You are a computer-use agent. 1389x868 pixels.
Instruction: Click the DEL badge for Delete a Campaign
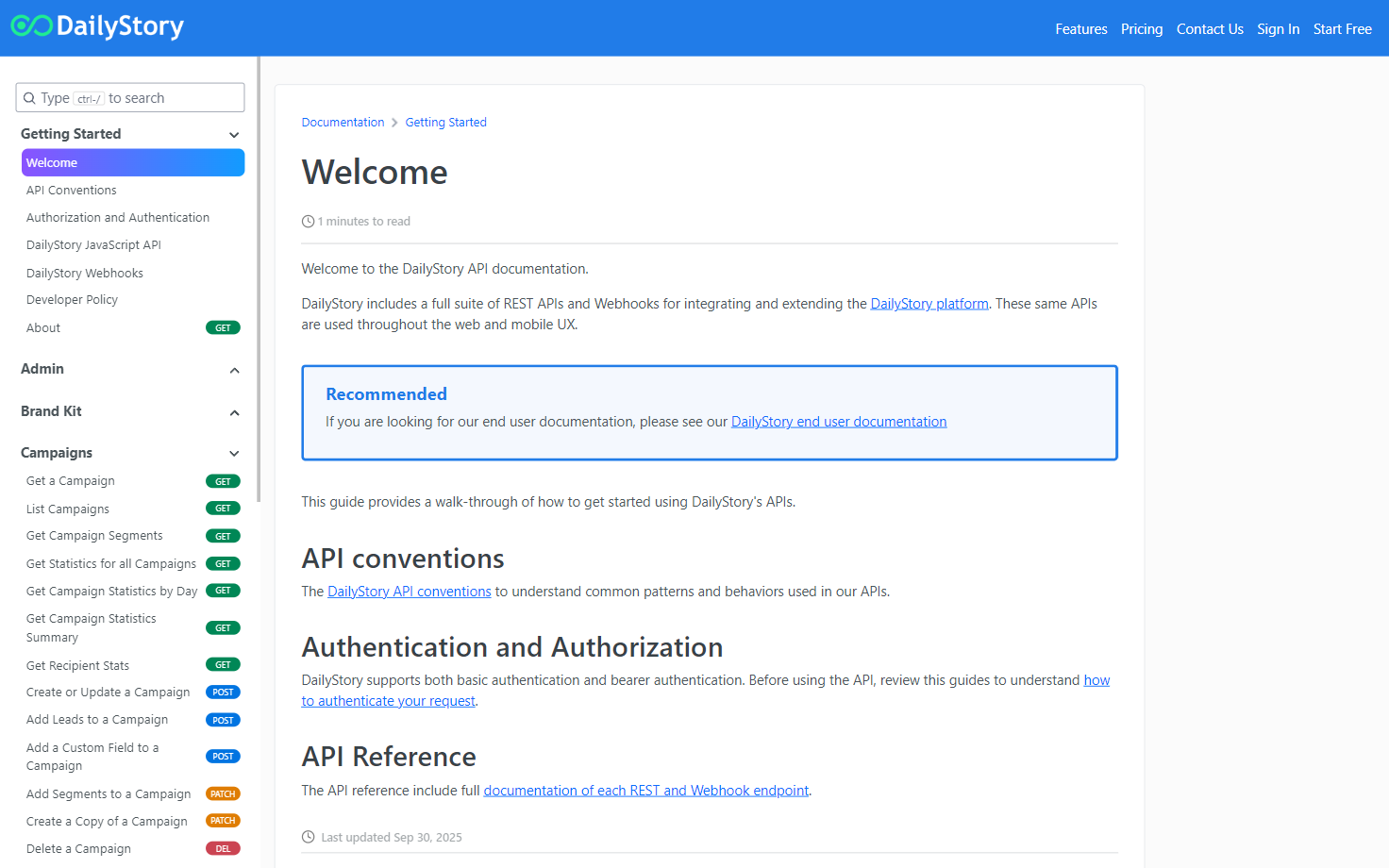coord(223,849)
